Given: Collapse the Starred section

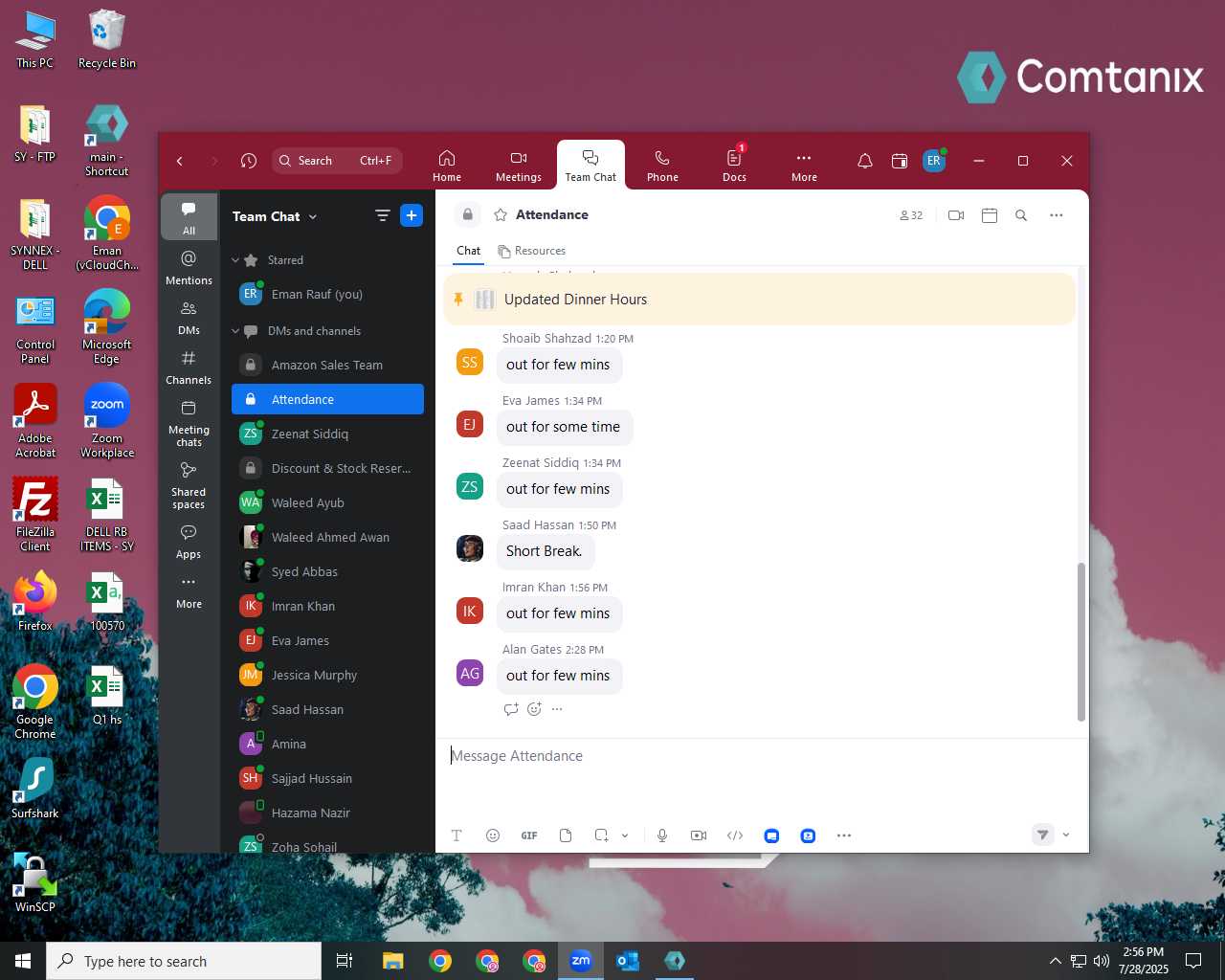Looking at the screenshot, I should tap(235, 260).
